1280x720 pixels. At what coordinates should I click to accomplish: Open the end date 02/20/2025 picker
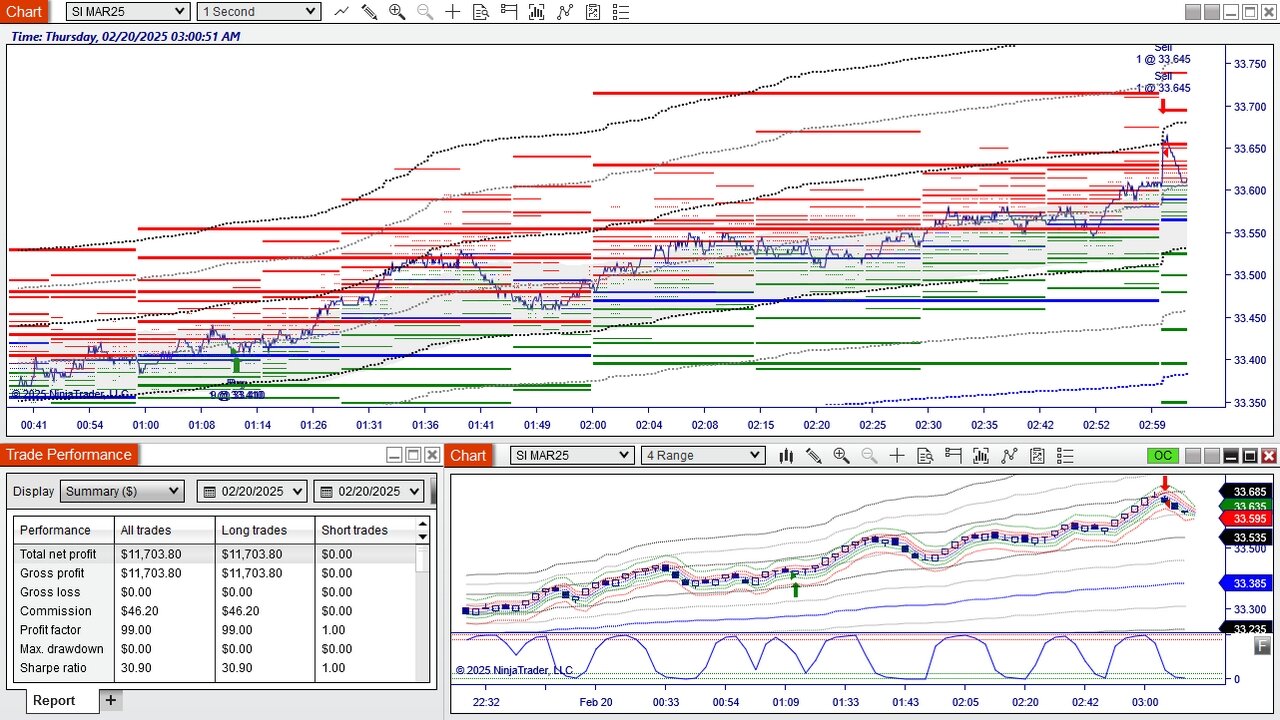[369, 491]
